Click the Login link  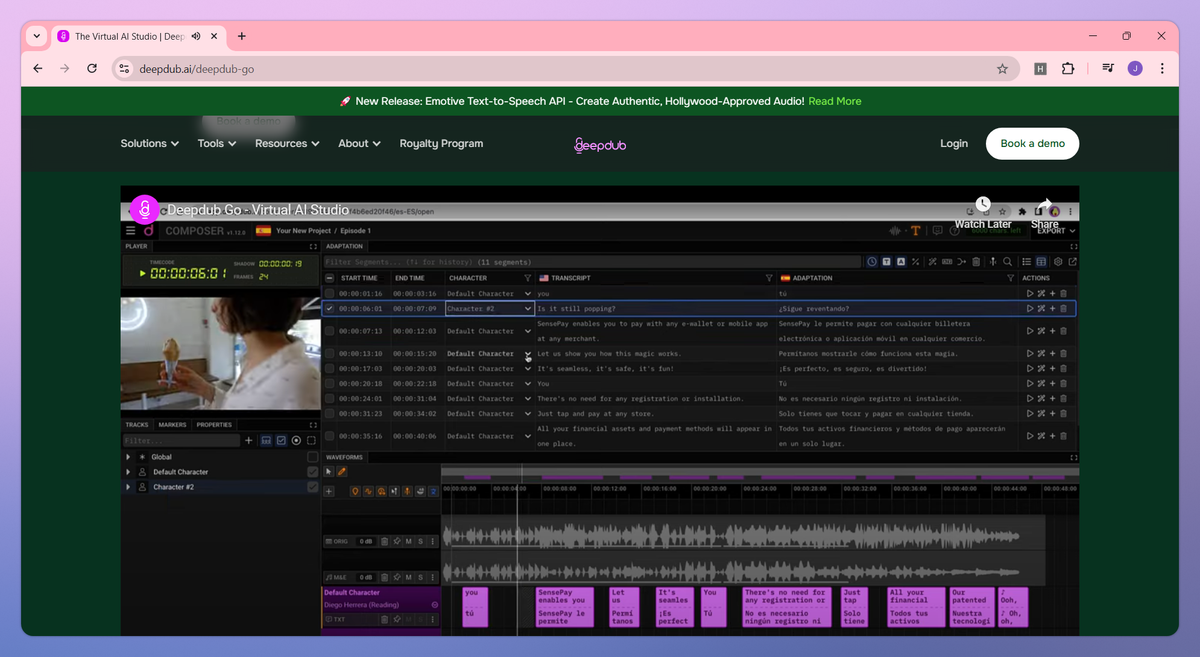coord(954,144)
